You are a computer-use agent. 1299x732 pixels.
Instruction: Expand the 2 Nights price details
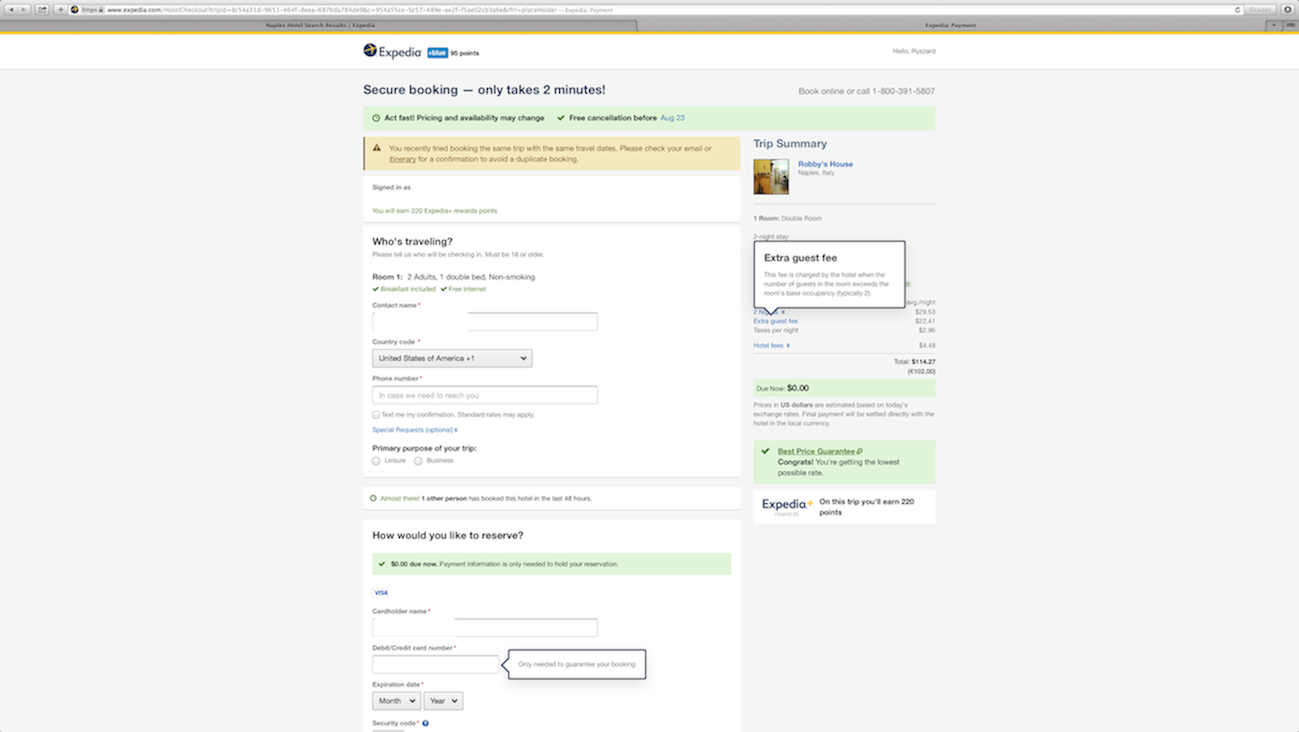point(769,312)
